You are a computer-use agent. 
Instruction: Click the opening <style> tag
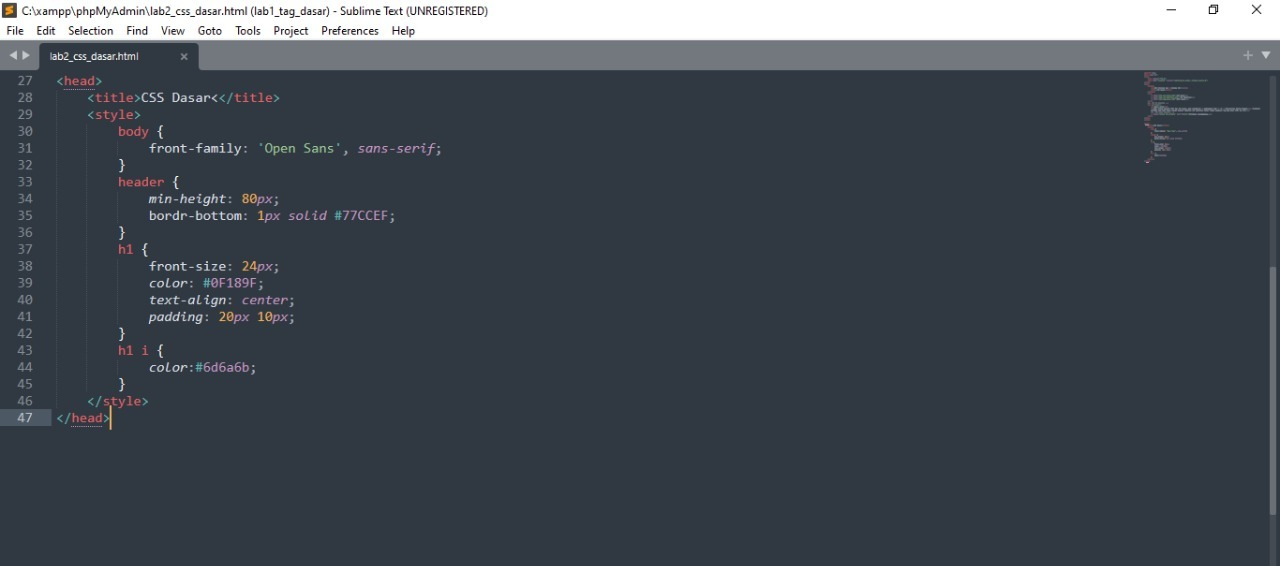[114, 115]
